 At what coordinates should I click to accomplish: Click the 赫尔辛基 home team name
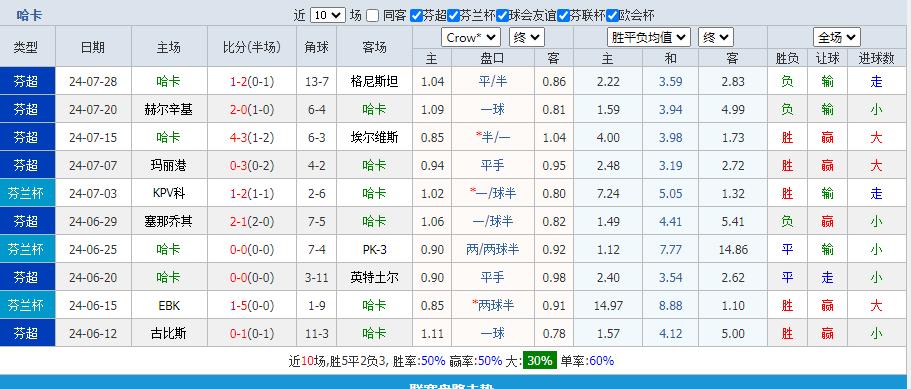(168, 109)
